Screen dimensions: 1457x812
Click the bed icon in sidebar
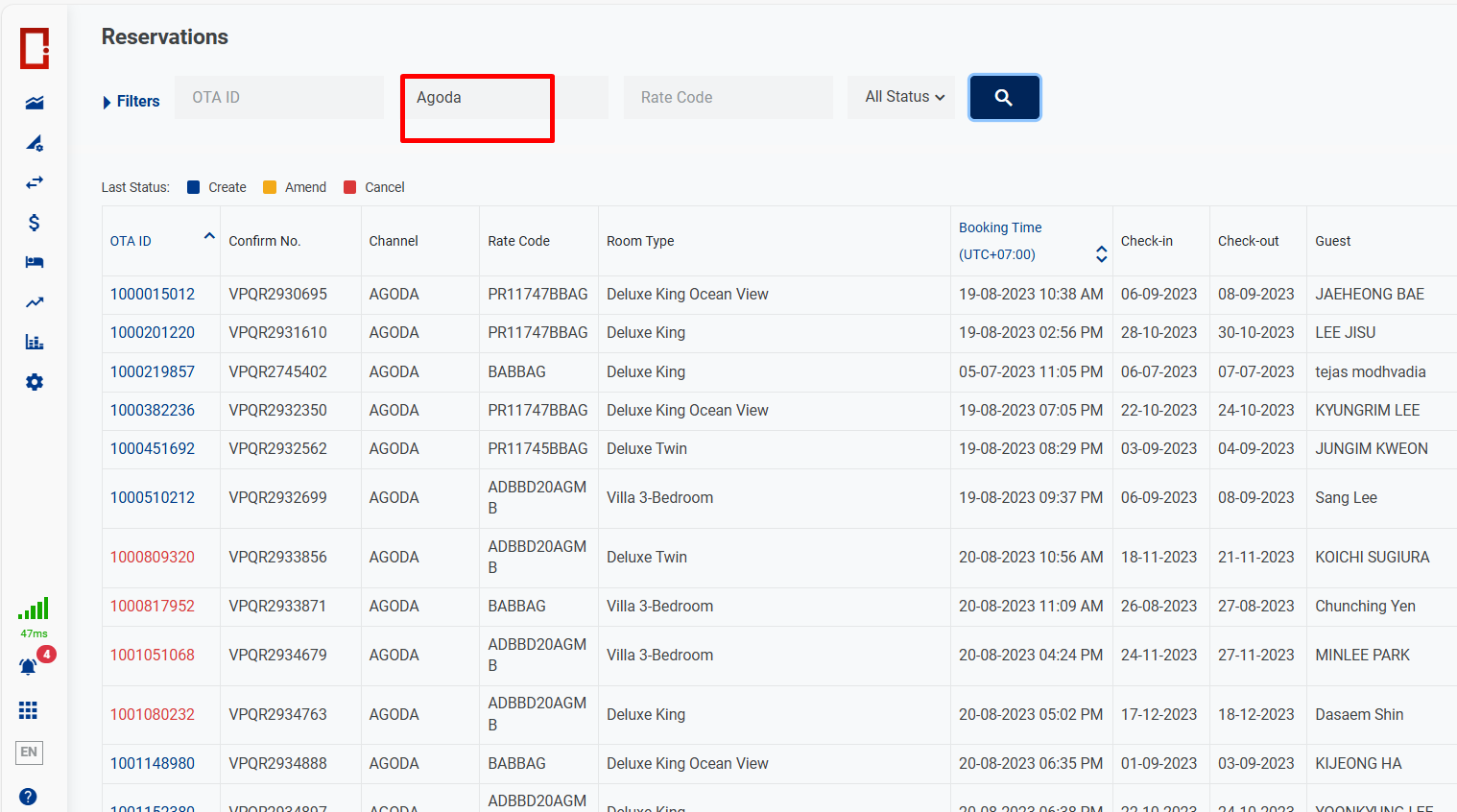[35, 262]
